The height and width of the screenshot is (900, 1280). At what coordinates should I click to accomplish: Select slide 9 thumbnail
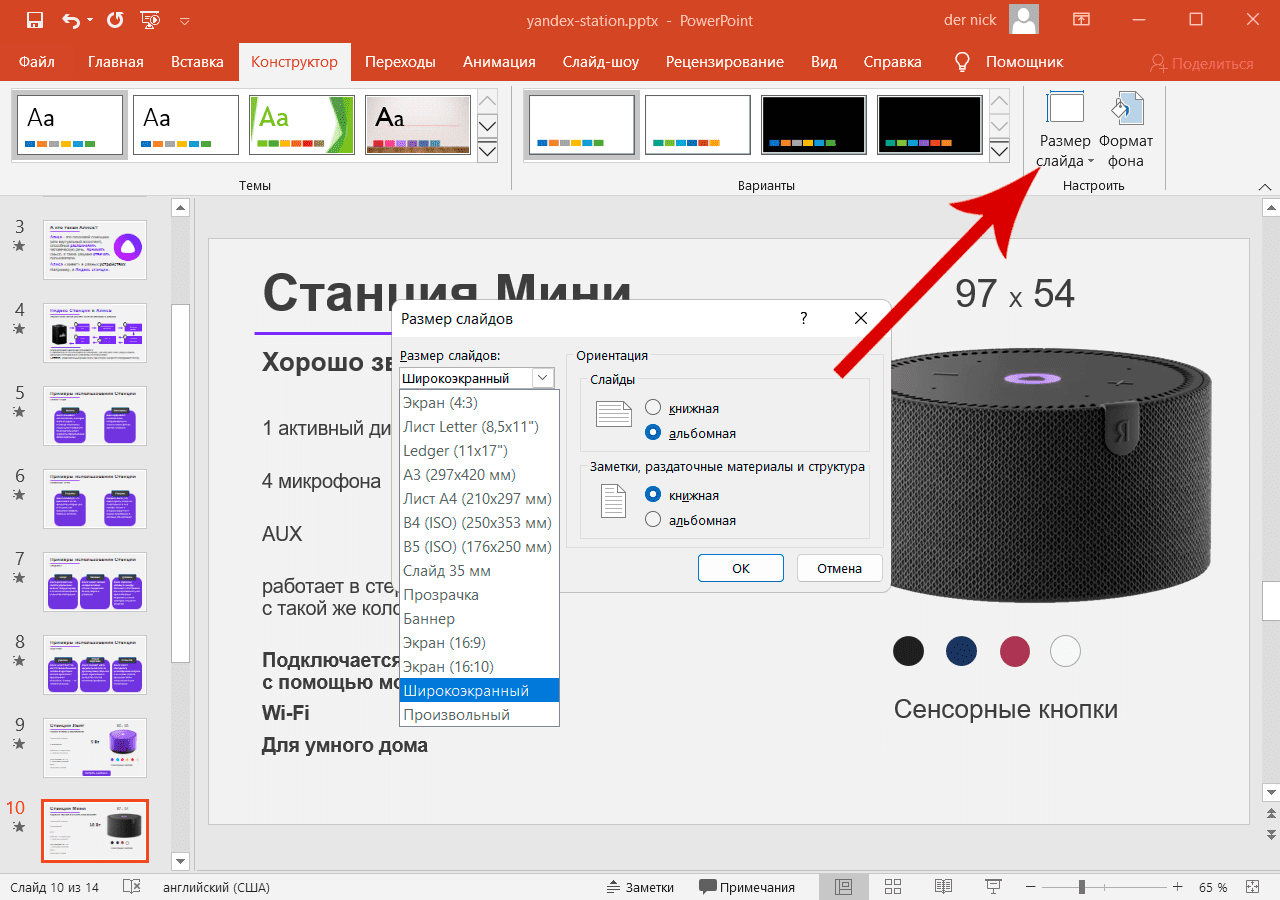tap(95, 747)
